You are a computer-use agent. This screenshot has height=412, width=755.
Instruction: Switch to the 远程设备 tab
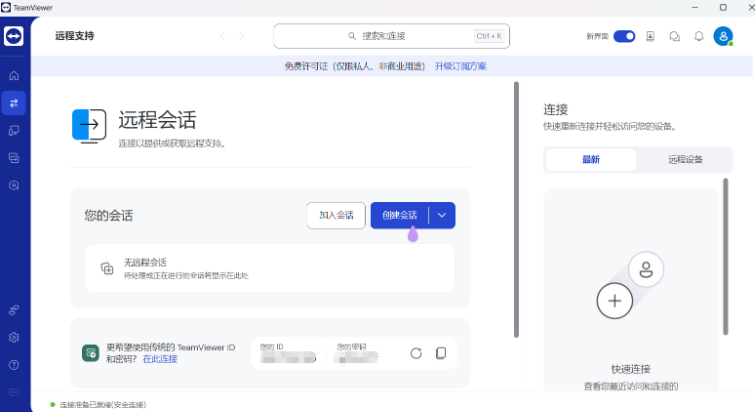click(x=685, y=159)
